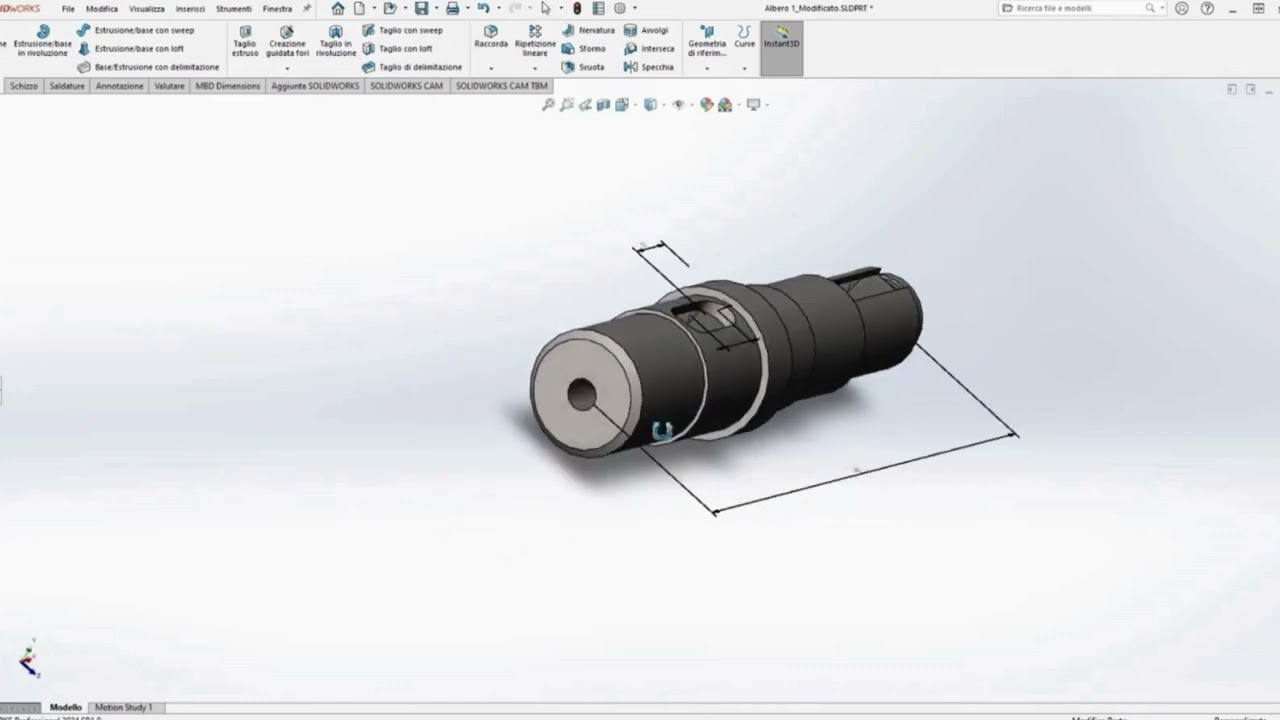Switch to the Schizzo tab

click(24, 86)
